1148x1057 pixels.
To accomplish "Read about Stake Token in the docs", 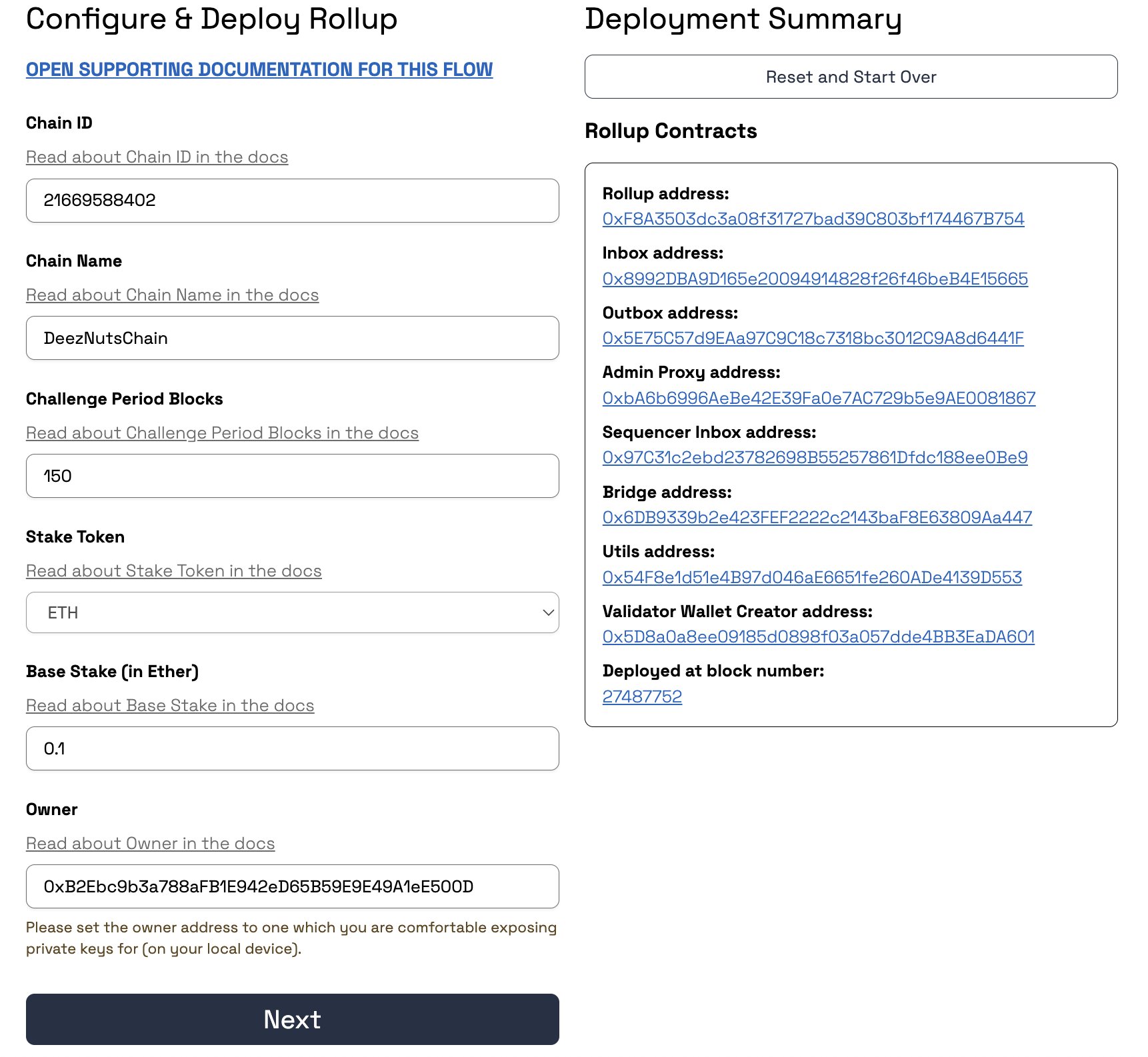I will pyautogui.click(x=173, y=570).
